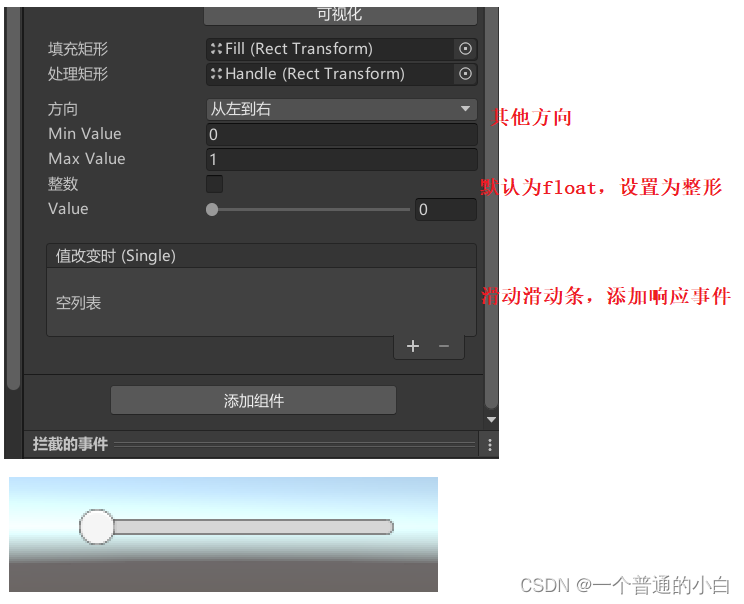
Task: Click the Max Value input field
Action: coord(342,159)
